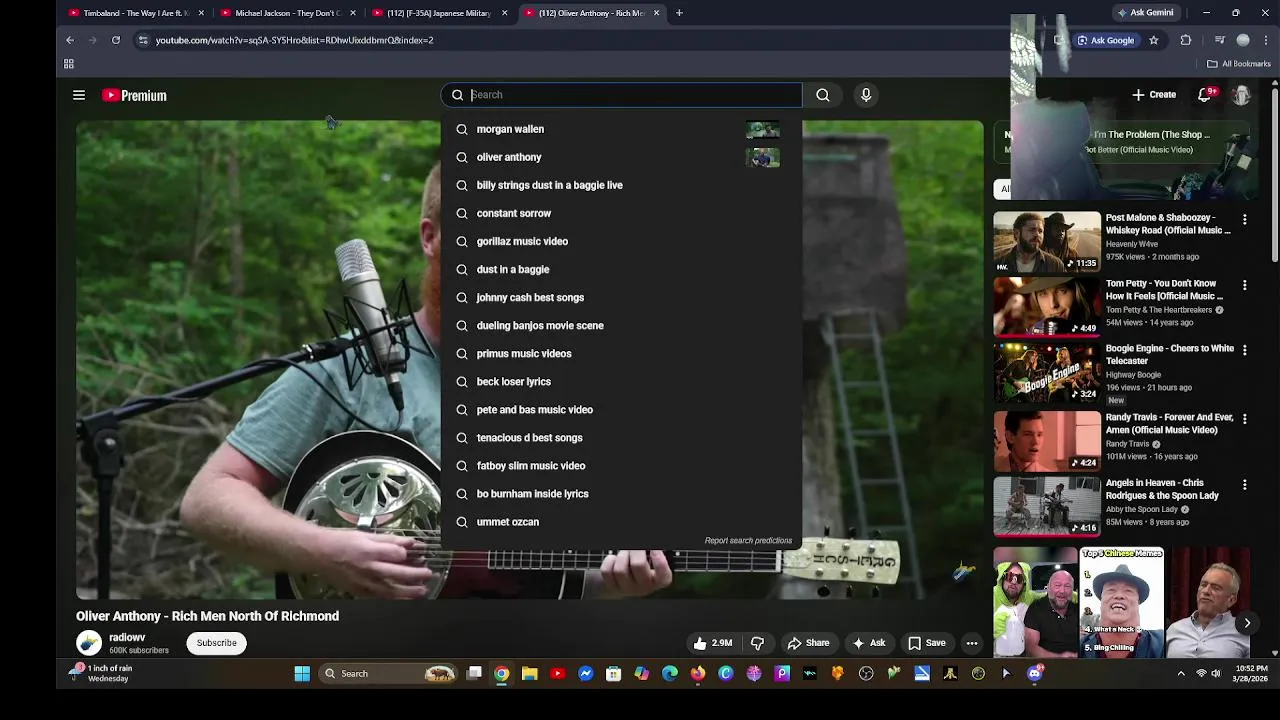Pick 'pete and bas music video' suggestion
This screenshot has width=1280, height=720.
pos(621,409)
